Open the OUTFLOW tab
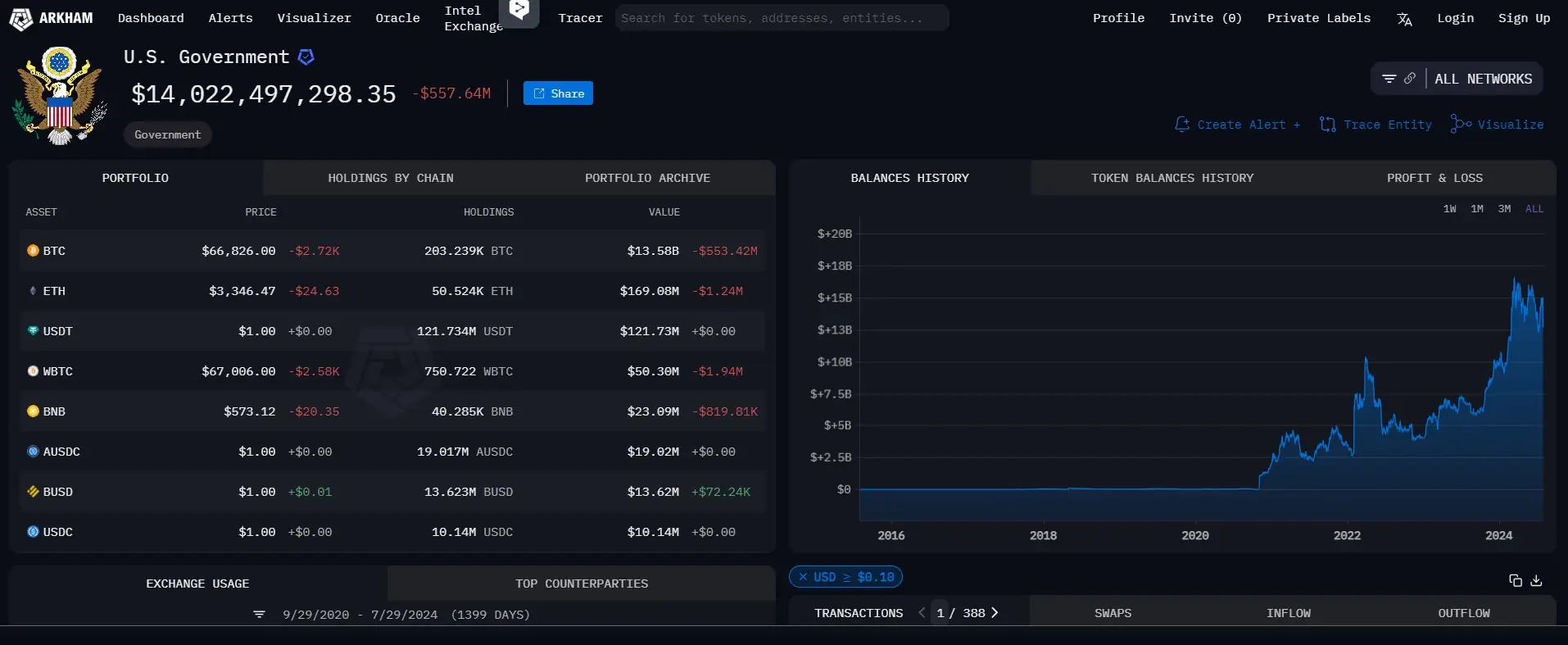Viewport: 1568px width, 645px height. point(1464,613)
